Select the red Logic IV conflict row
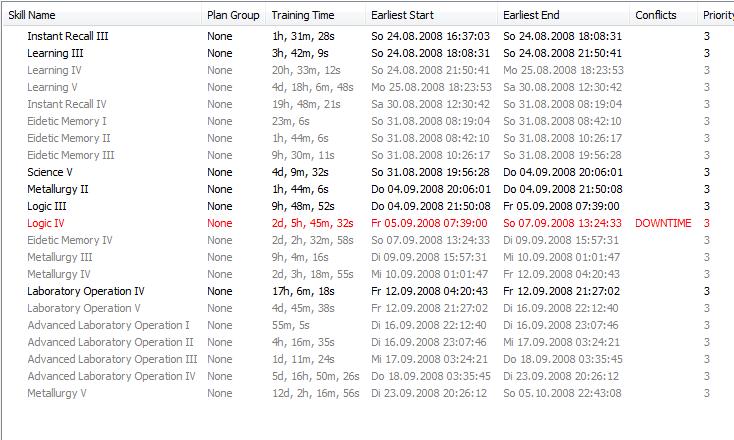The image size is (734, 440). pyautogui.click(x=46, y=223)
